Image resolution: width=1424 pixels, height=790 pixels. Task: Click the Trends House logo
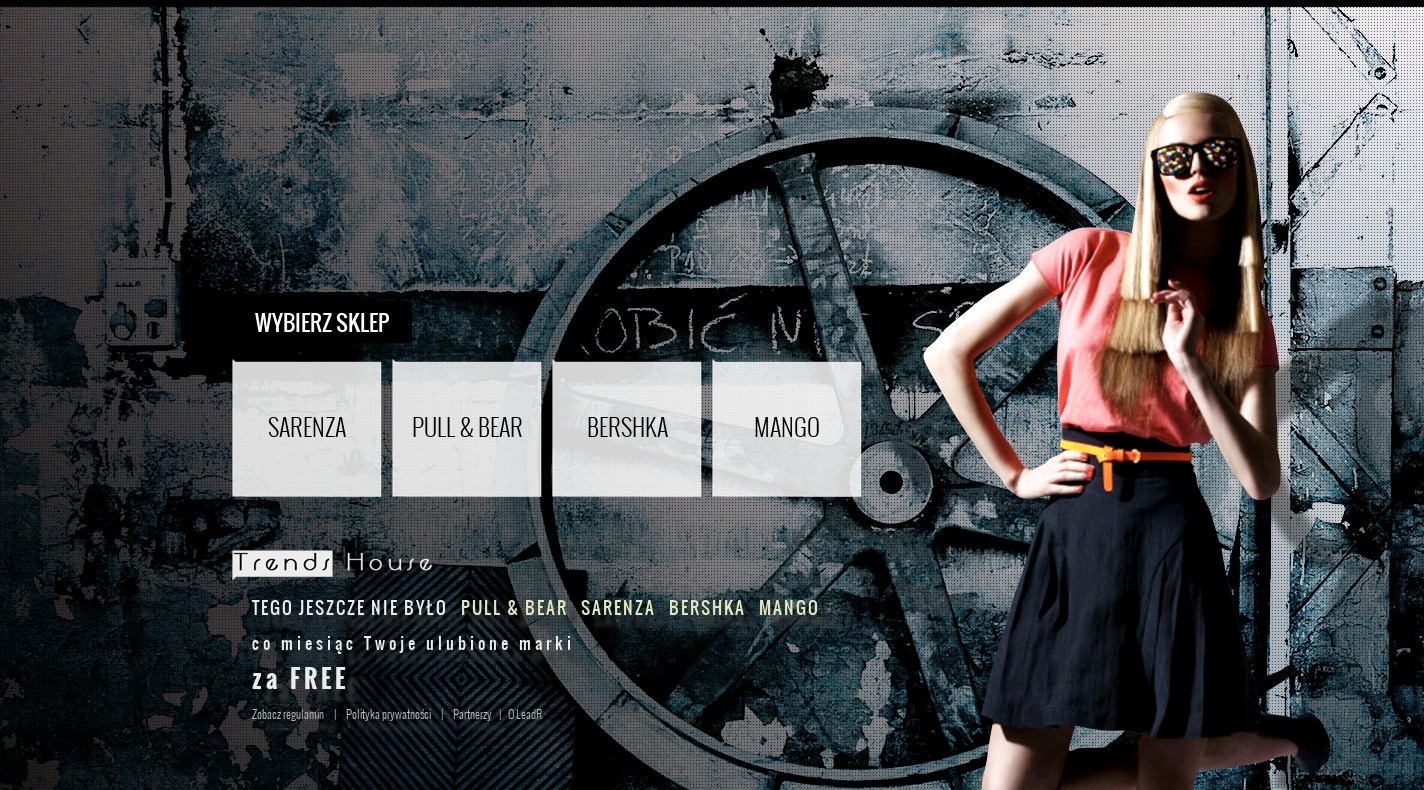tap(332, 564)
